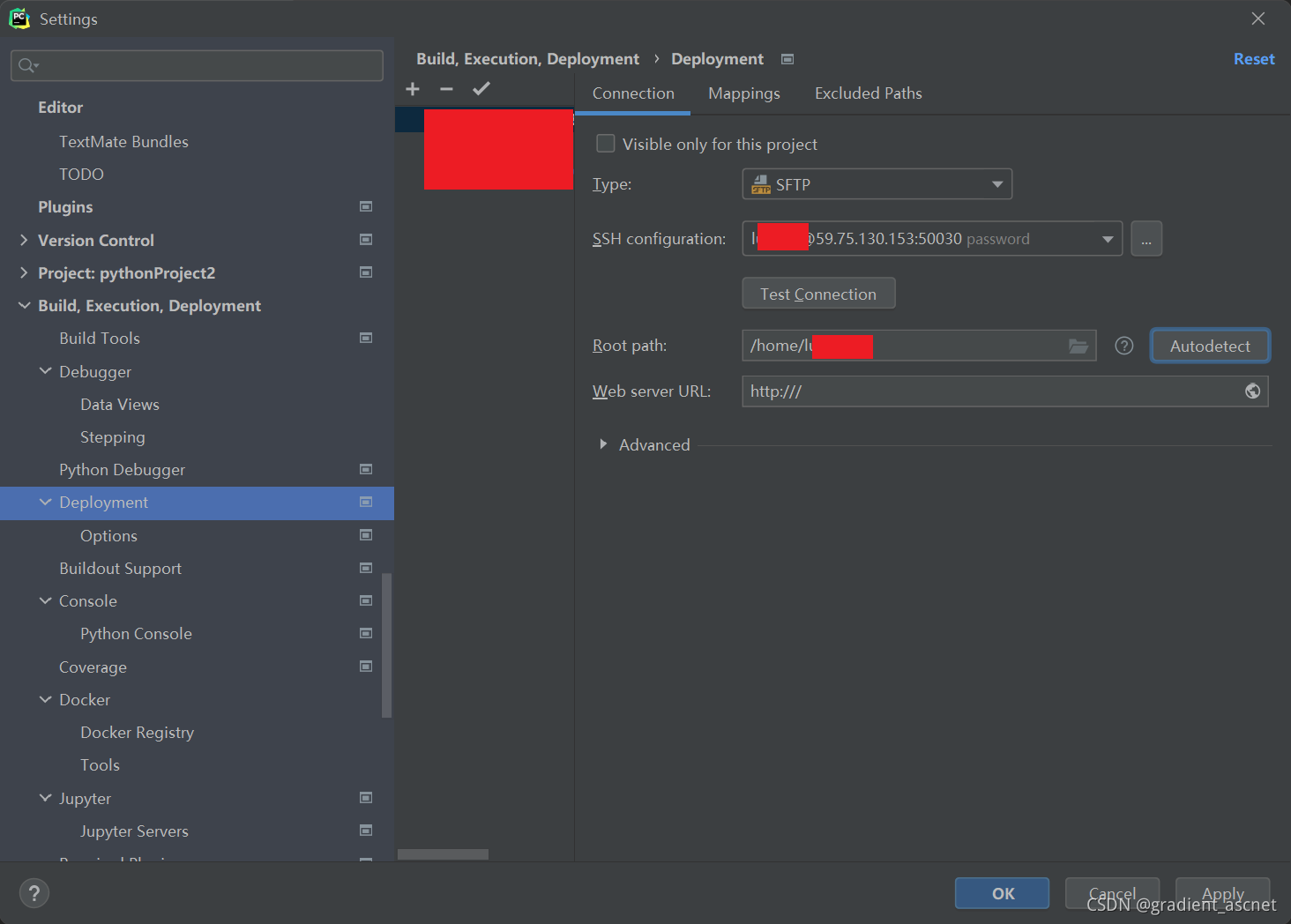Open web server URL in browser globe icon
1291x924 pixels.
[x=1252, y=391]
